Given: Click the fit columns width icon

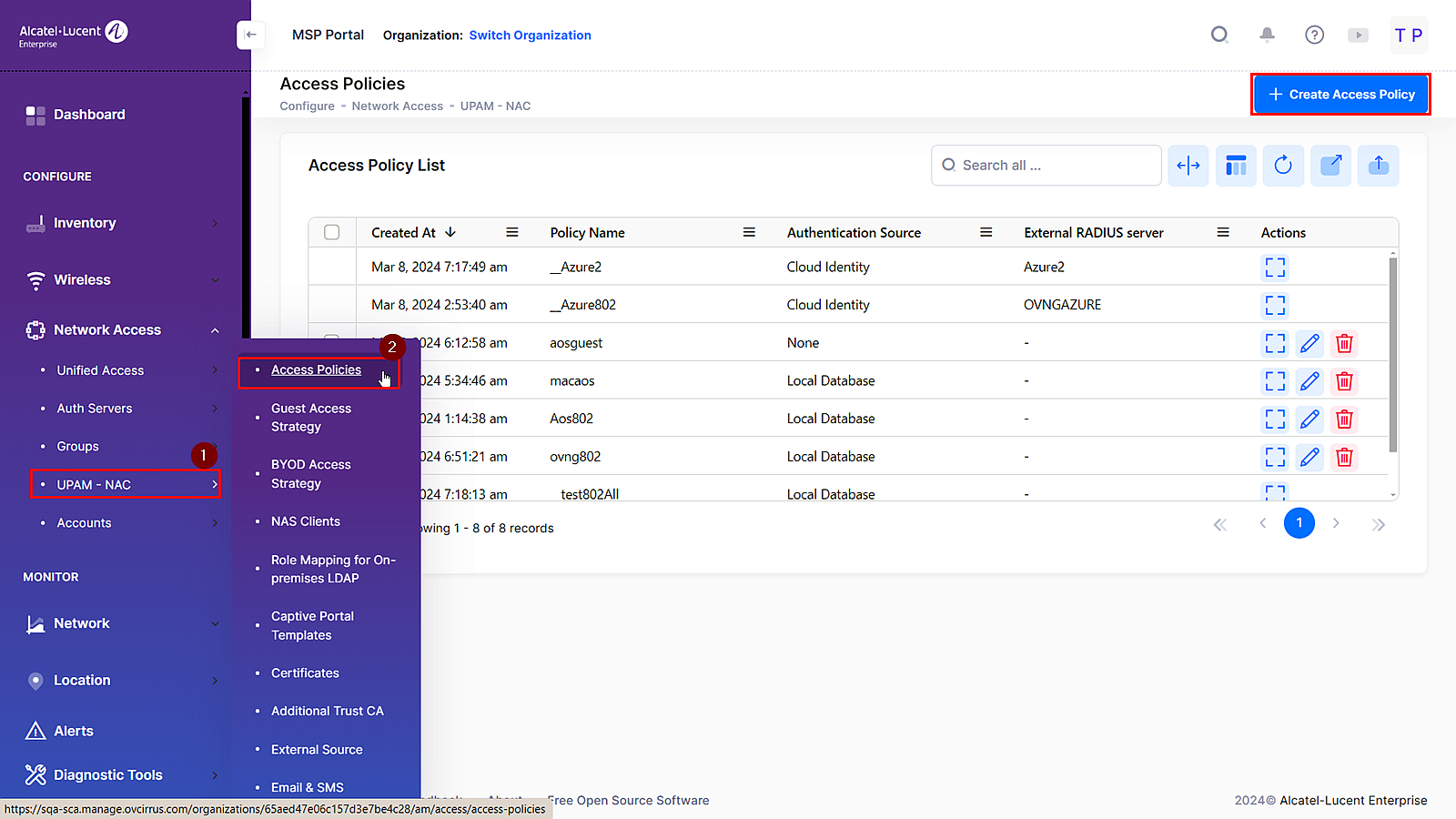Looking at the screenshot, I should point(1188,166).
